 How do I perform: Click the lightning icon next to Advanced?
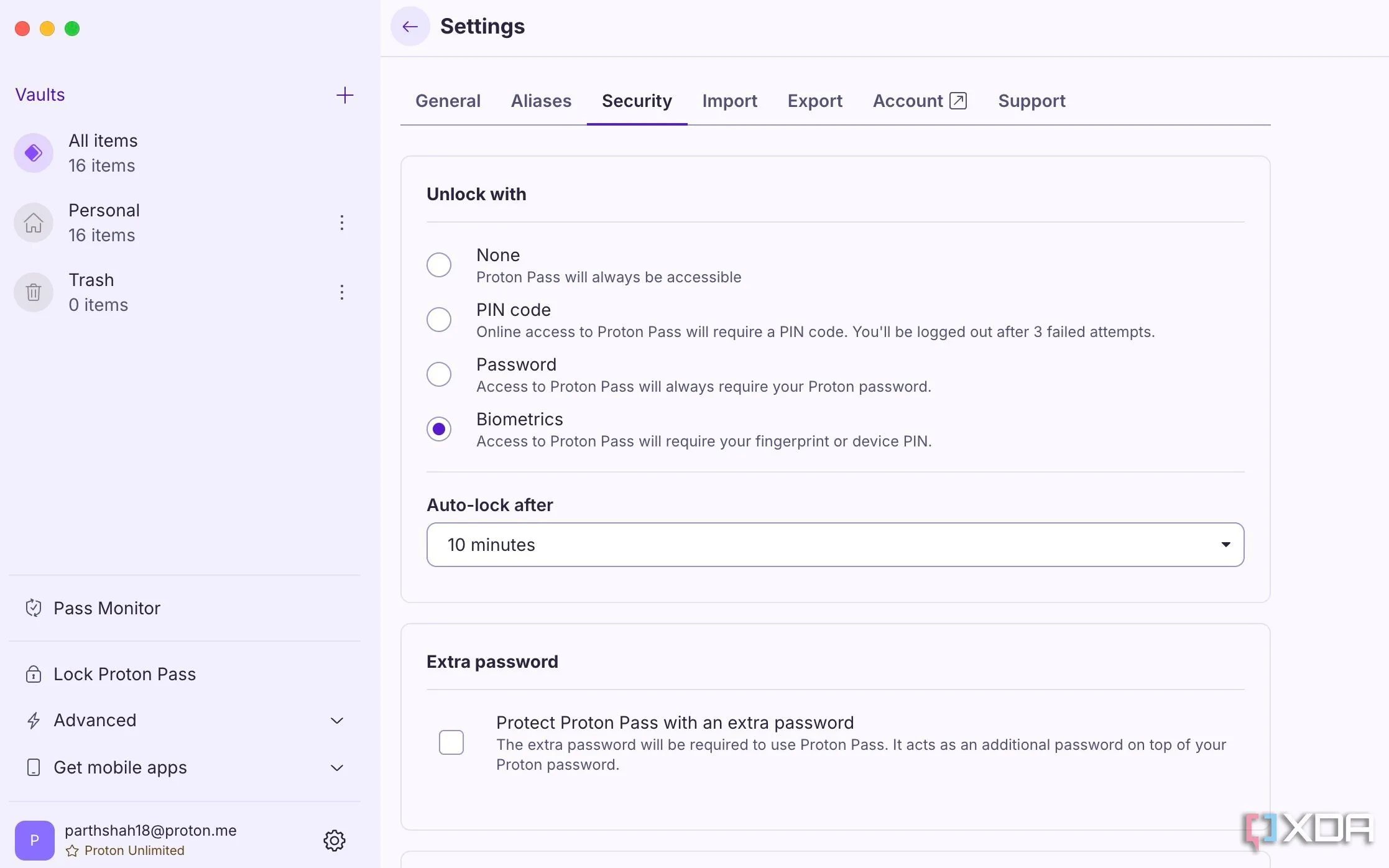[x=34, y=720]
